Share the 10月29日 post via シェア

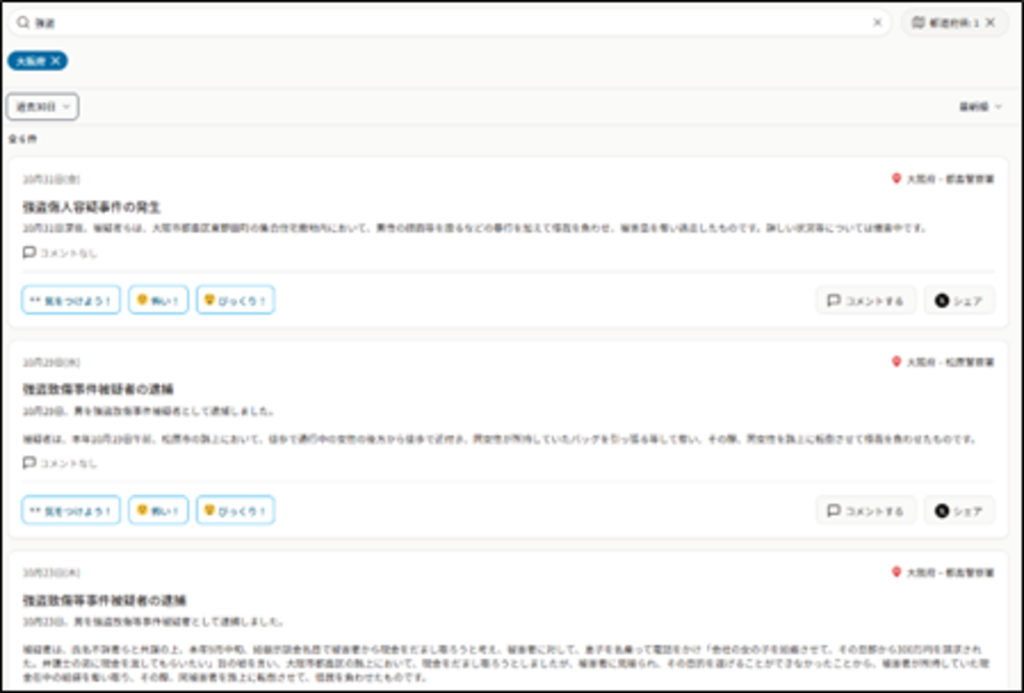(959, 510)
